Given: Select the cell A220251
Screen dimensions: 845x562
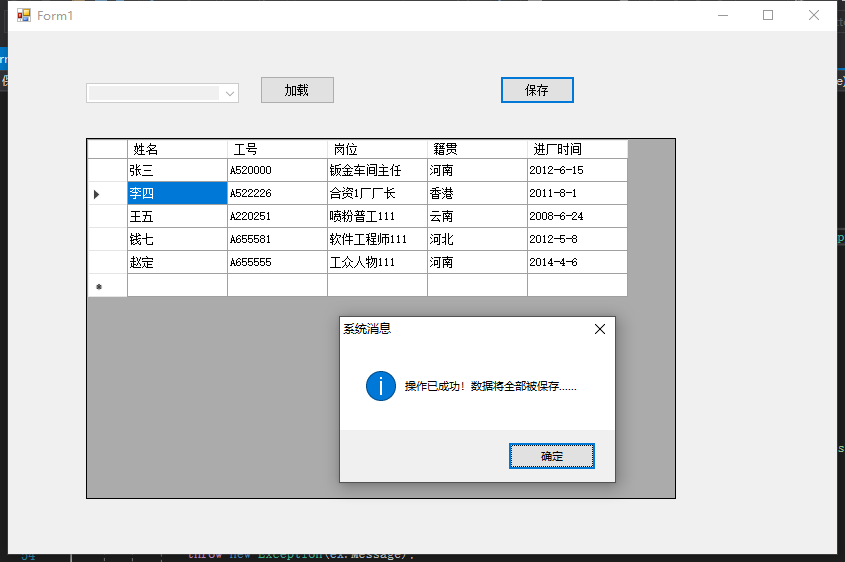Looking at the screenshot, I should 277,216.
